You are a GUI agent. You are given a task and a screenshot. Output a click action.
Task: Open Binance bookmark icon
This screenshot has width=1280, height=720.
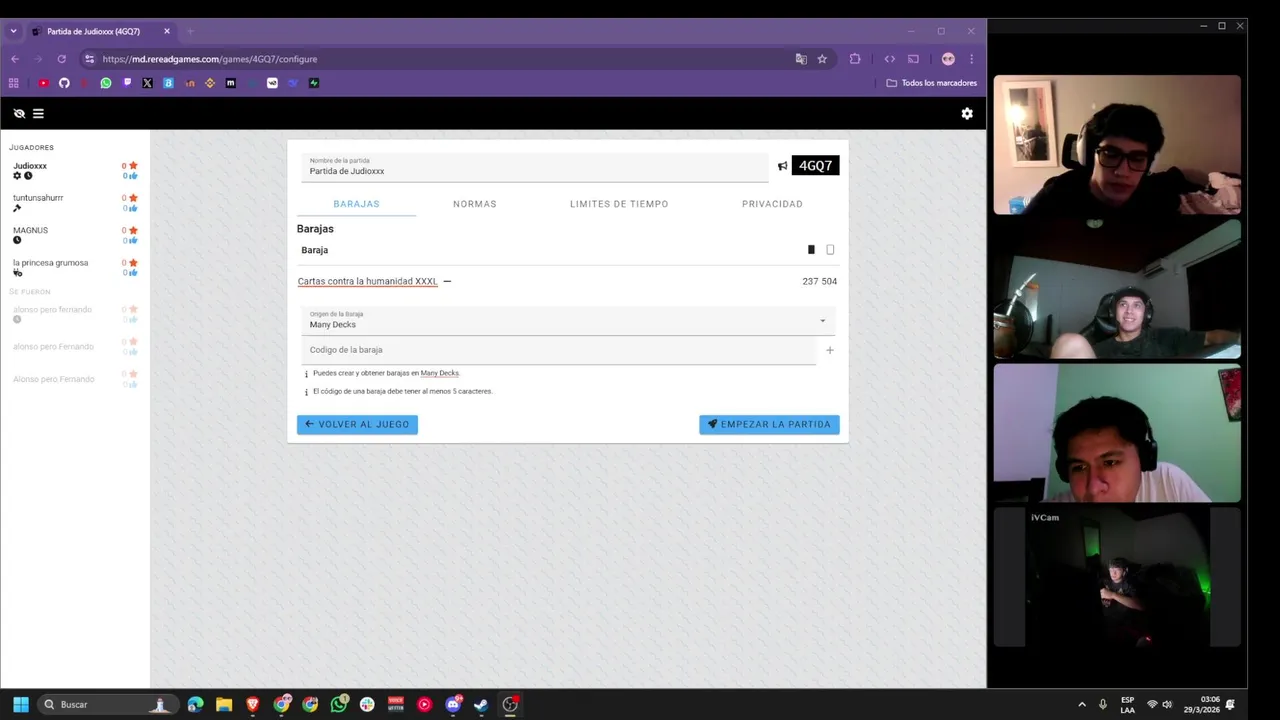(x=210, y=83)
